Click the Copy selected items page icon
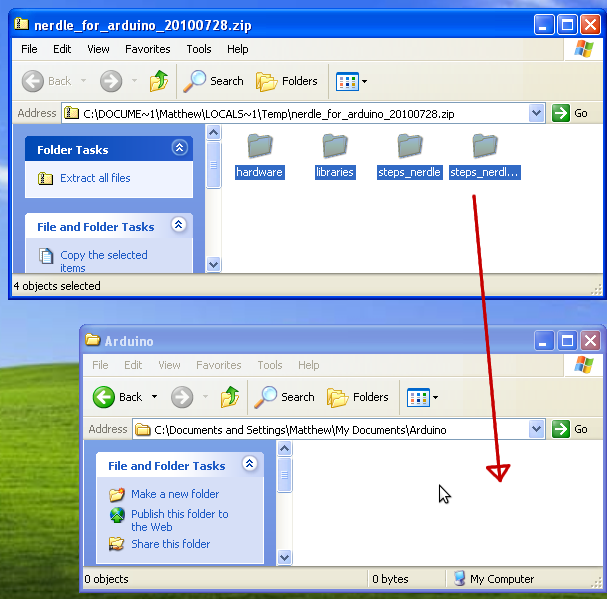The height and width of the screenshot is (599, 607). coord(46,256)
